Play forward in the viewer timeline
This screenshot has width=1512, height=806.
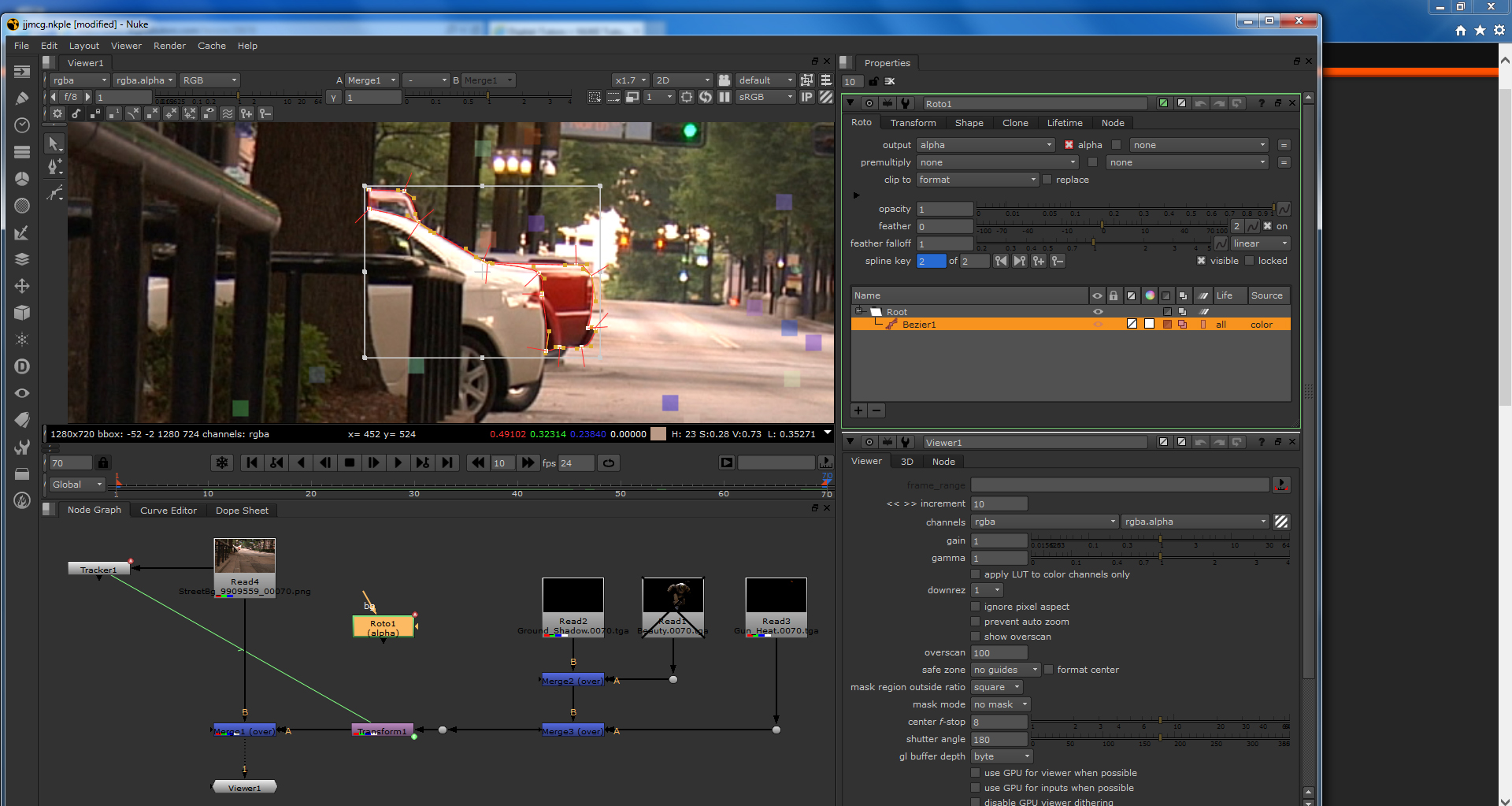tap(398, 463)
